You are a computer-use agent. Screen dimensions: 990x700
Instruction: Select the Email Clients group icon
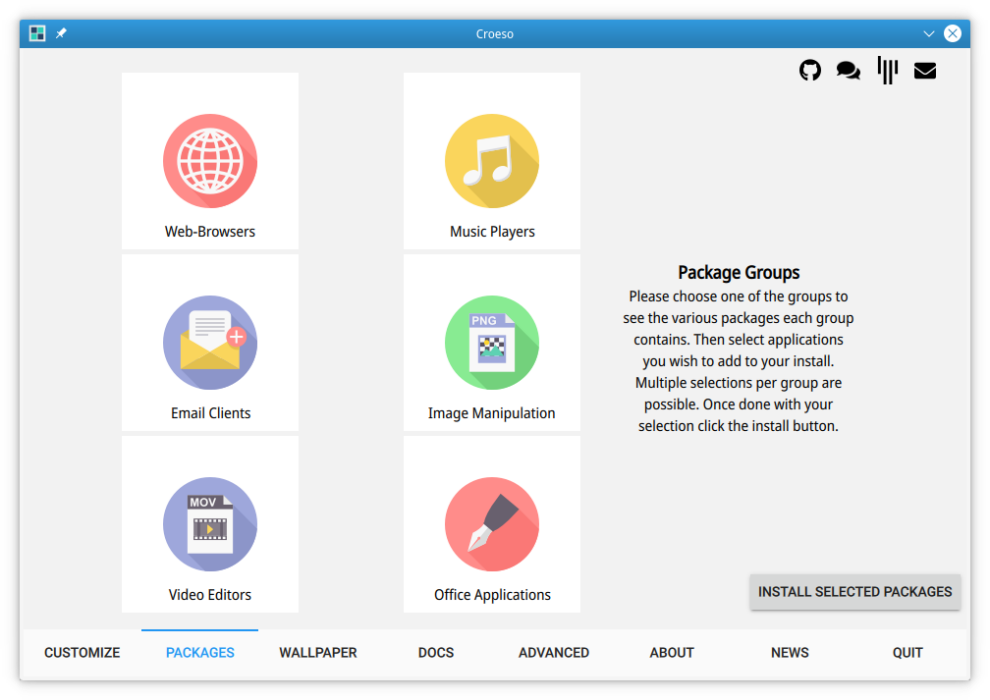pyautogui.click(x=209, y=342)
